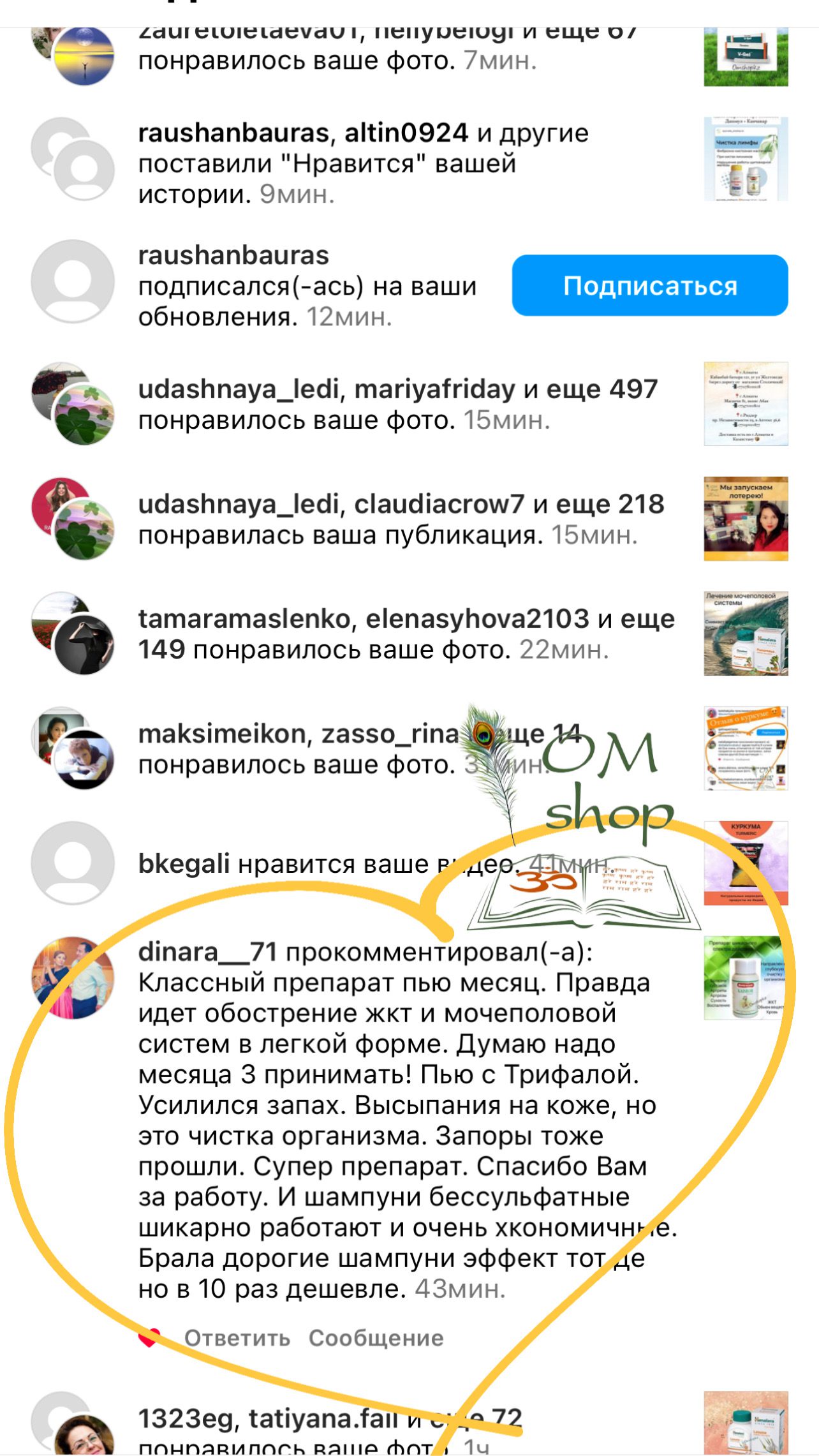This screenshot has height=1456, width=819.
Task: Tap Ответить under the dinara__71 comment
Action: (x=237, y=1338)
